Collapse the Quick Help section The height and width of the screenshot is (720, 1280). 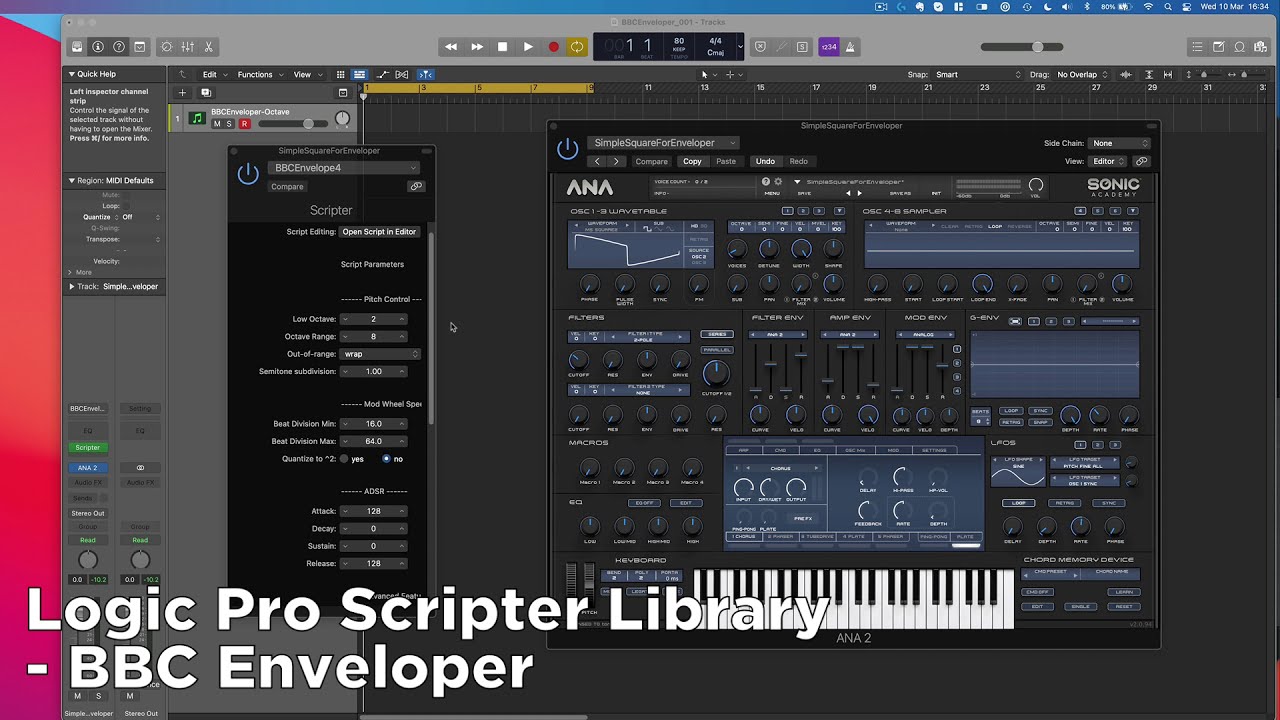coord(72,74)
